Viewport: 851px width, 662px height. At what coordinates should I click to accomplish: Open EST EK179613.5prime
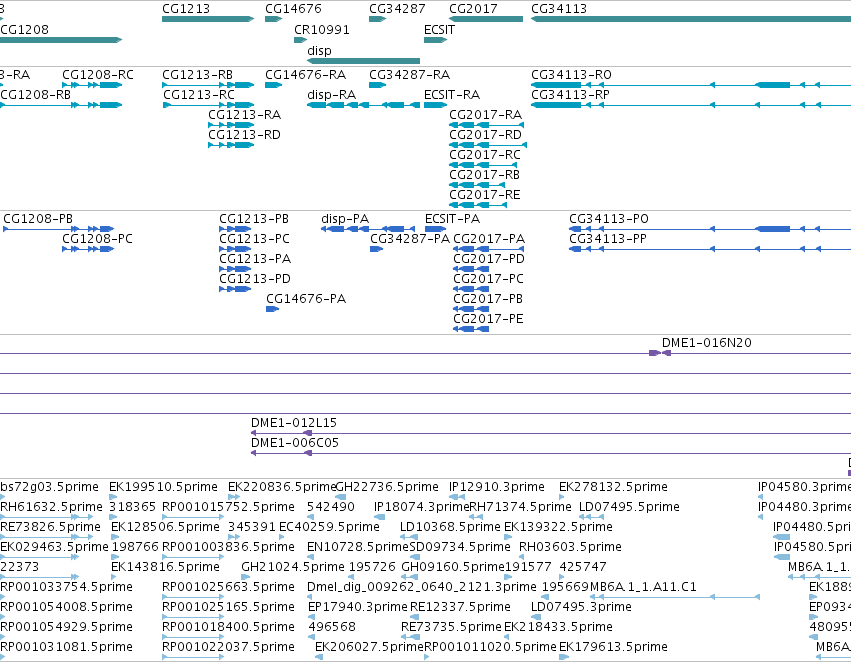pyautogui.click(x=613, y=647)
